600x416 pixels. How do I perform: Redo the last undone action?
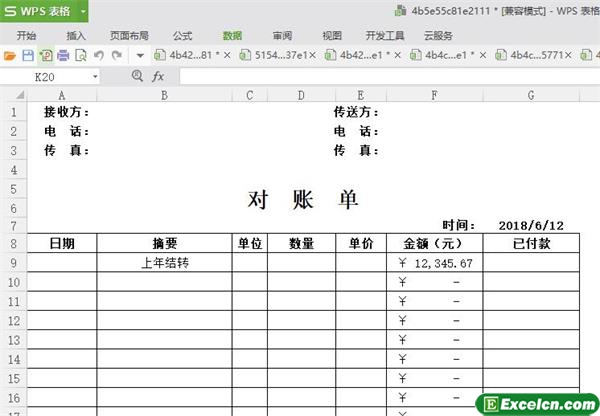tap(116, 56)
